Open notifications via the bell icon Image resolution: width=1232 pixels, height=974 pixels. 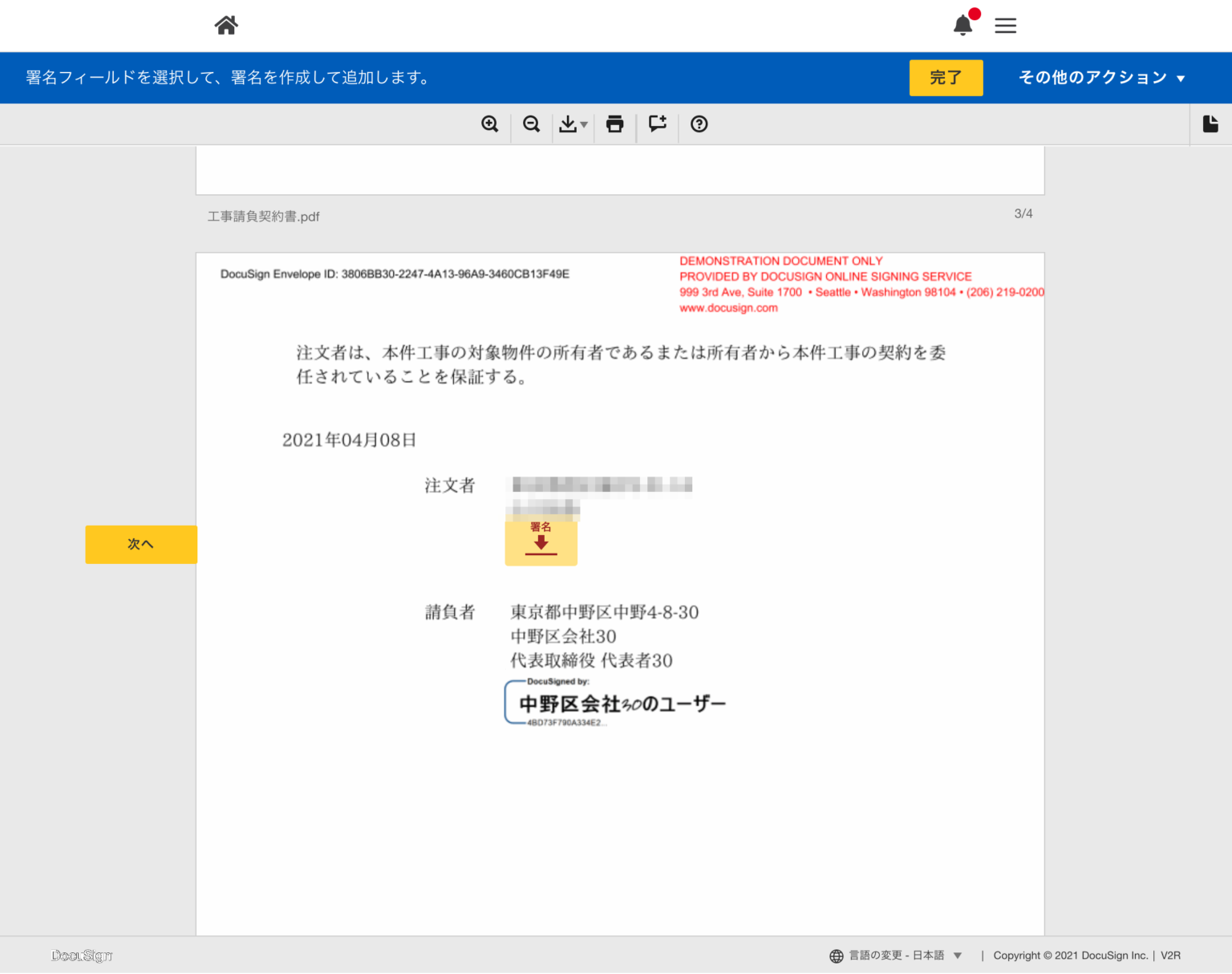[x=962, y=26]
